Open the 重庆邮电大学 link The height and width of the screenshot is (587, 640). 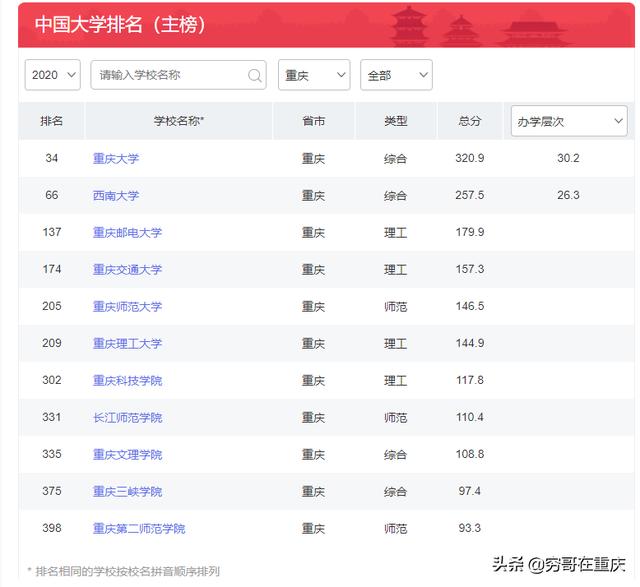click(127, 233)
